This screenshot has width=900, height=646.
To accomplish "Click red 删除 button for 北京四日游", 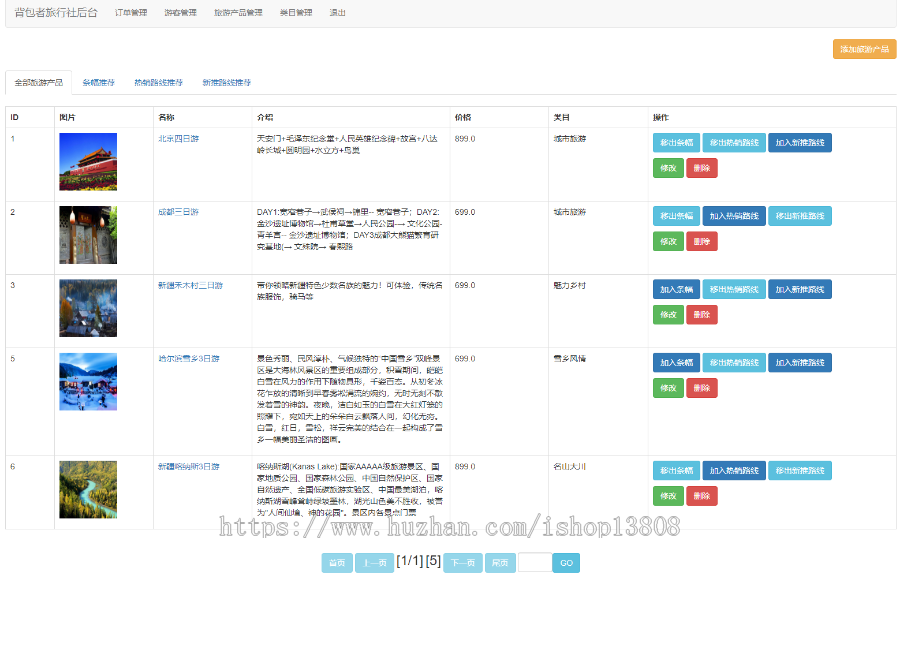I will [x=702, y=168].
